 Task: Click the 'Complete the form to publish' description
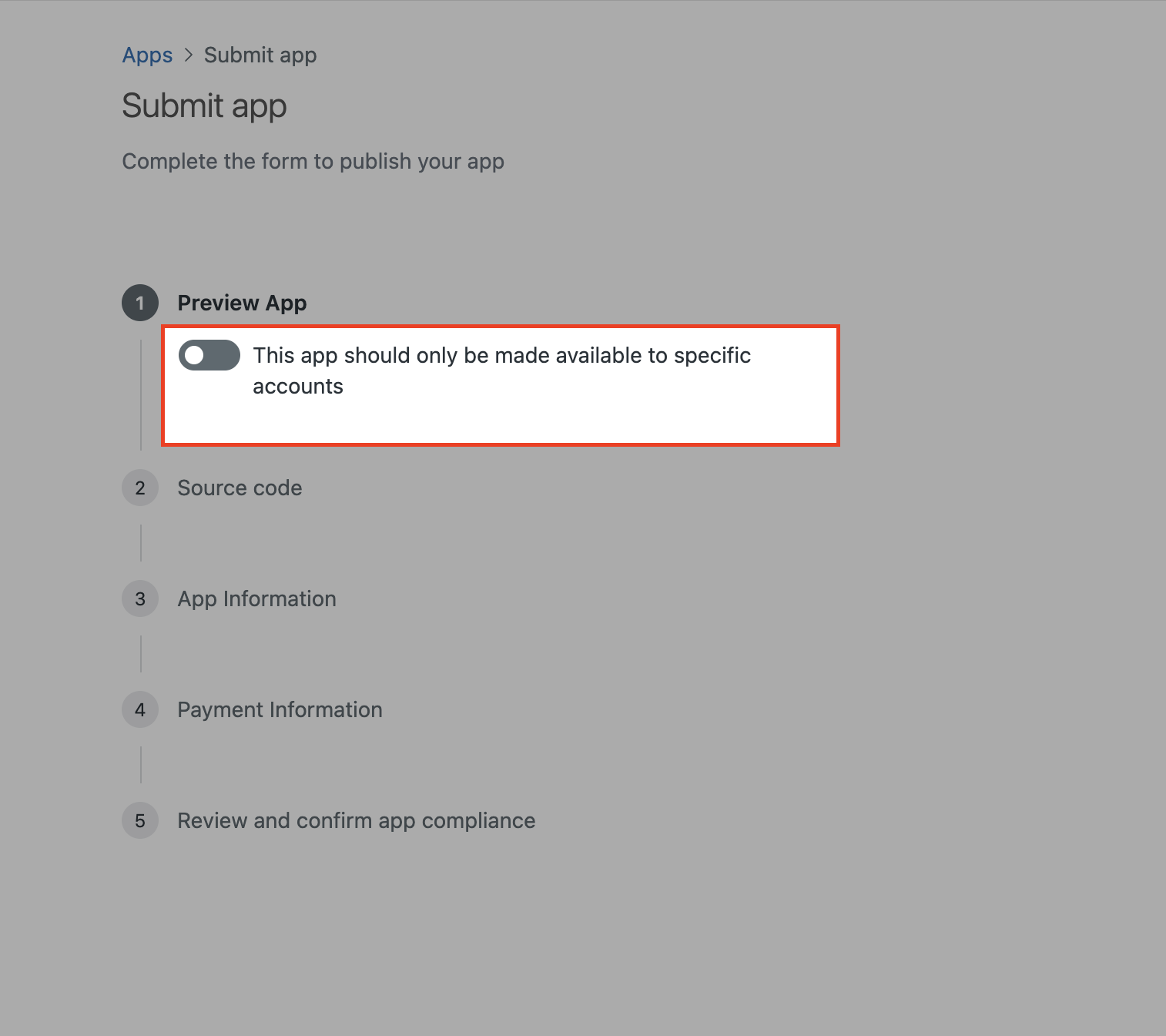313,162
